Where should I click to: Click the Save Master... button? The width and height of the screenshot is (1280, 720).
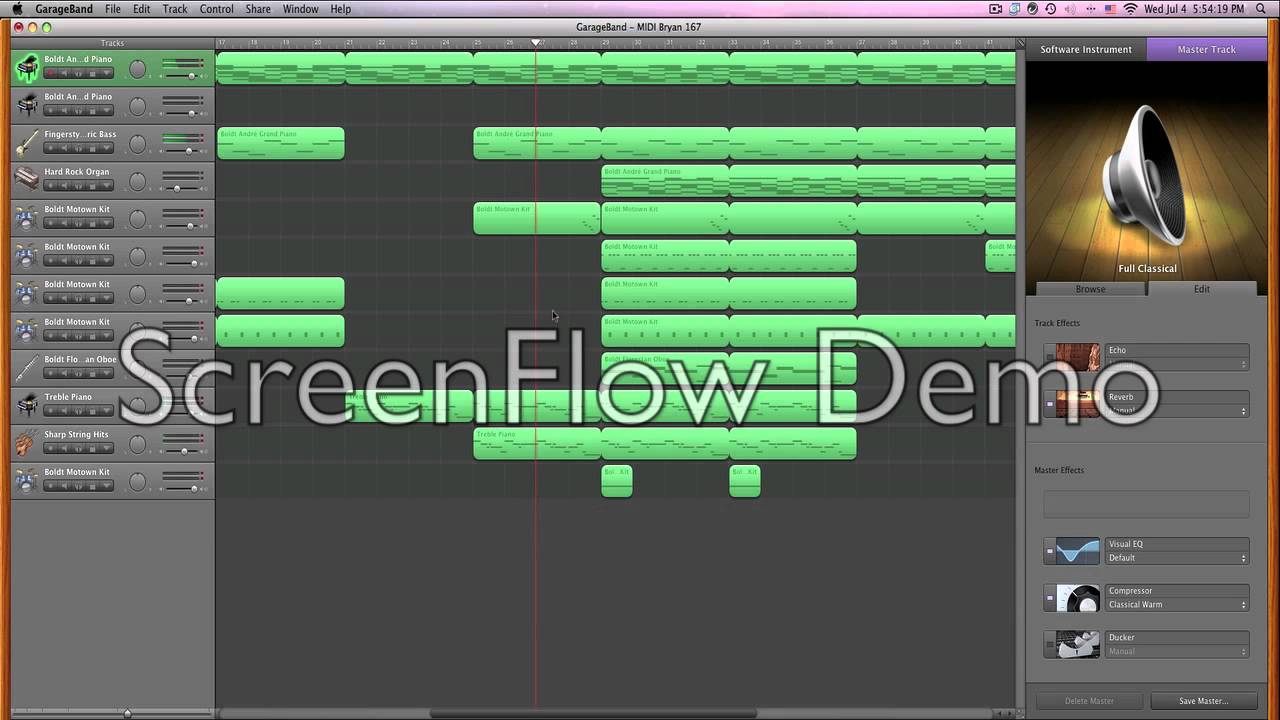[x=1203, y=701]
